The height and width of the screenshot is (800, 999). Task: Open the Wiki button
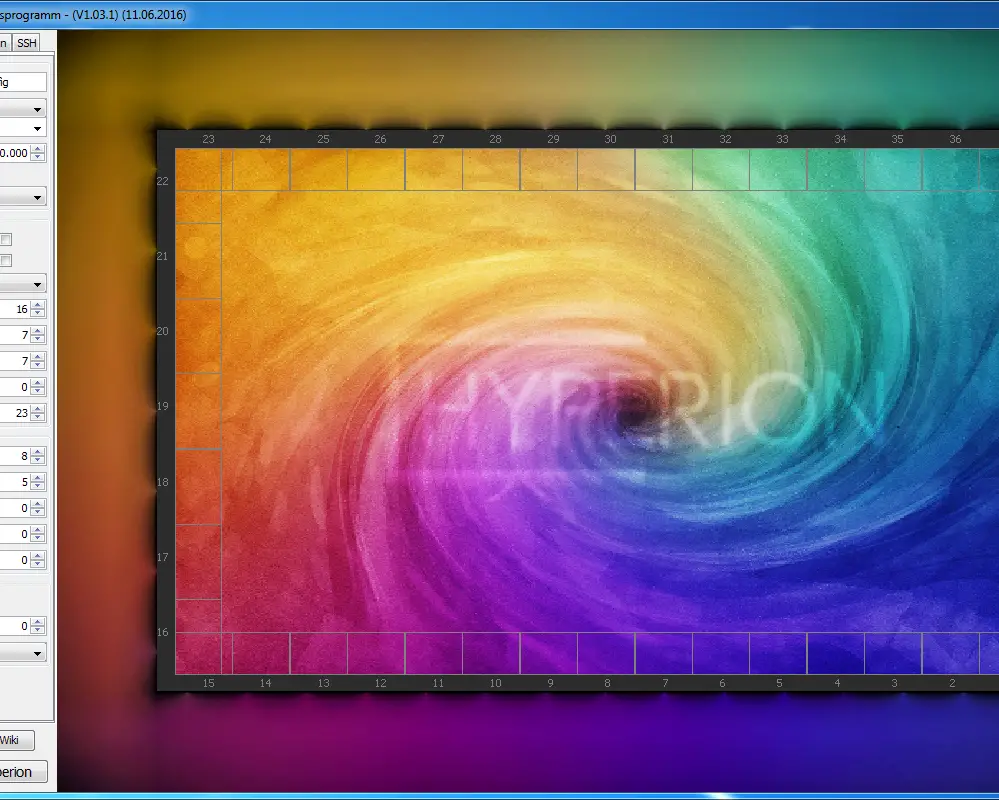coord(17,740)
